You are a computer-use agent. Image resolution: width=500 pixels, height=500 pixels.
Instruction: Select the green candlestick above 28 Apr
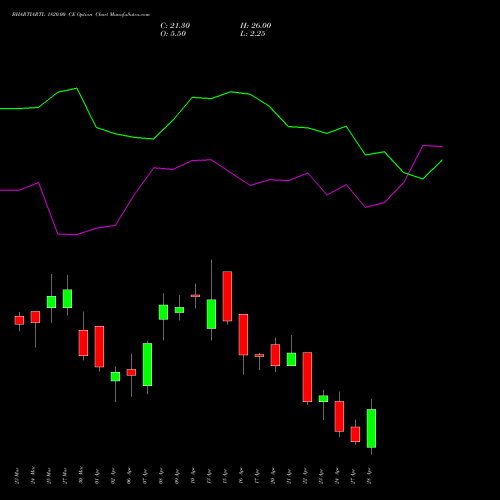click(371, 428)
